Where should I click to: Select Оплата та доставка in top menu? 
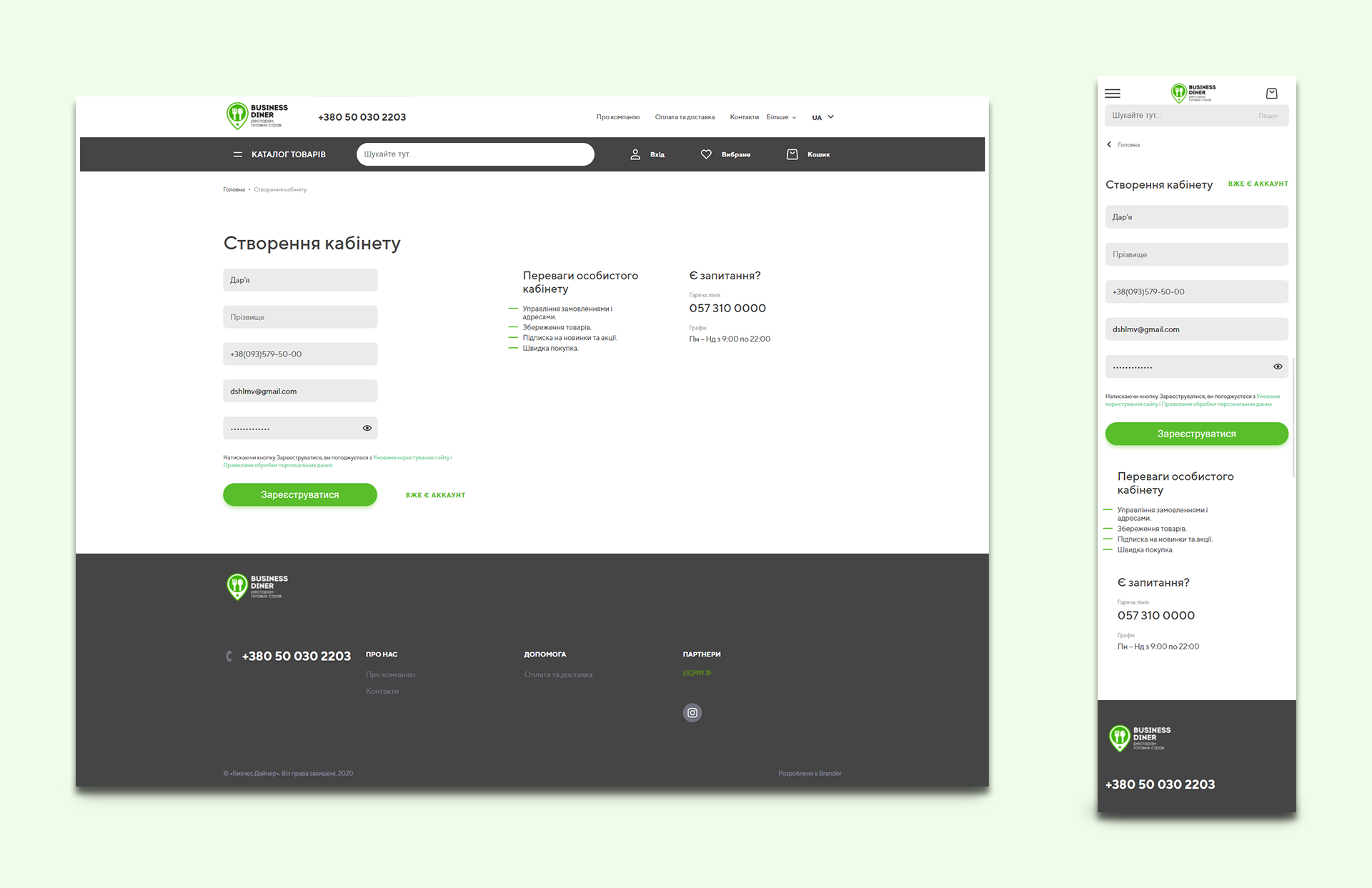[684, 117]
